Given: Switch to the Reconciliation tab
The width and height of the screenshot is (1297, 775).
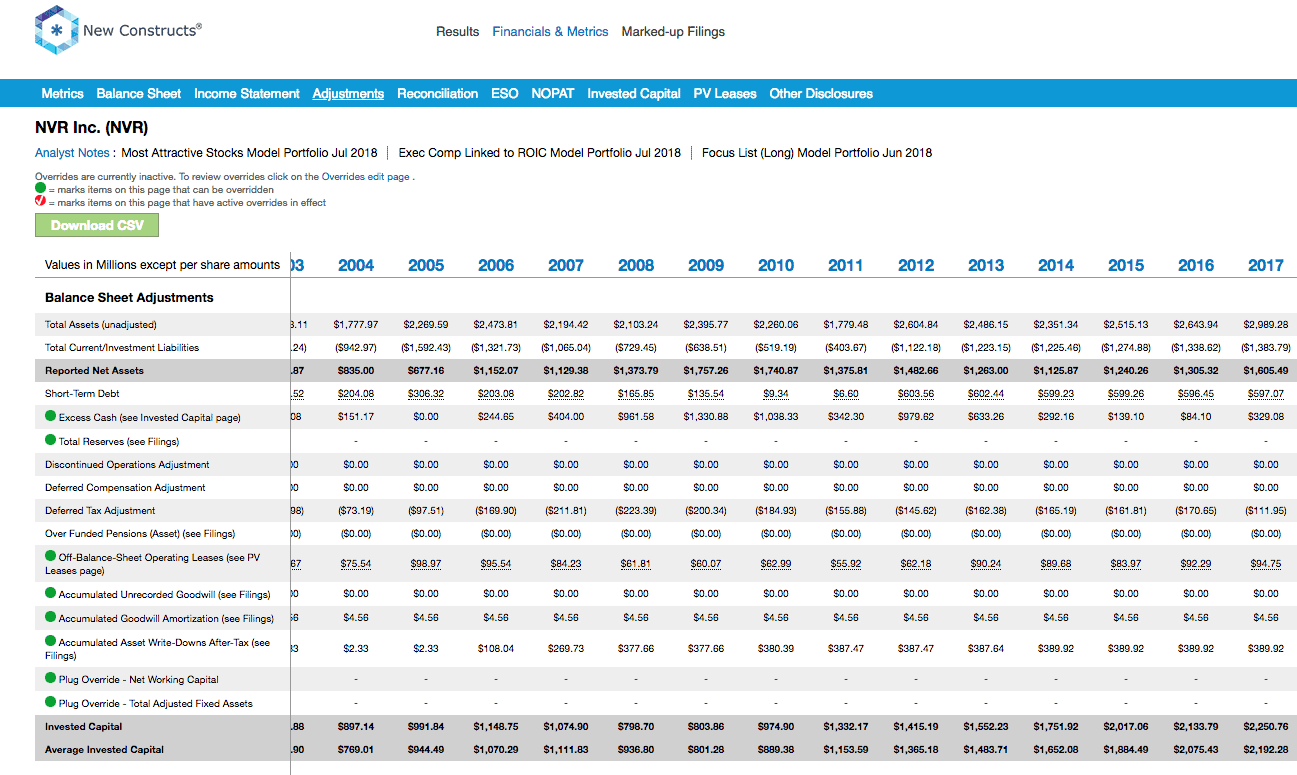Looking at the screenshot, I should click(x=438, y=93).
